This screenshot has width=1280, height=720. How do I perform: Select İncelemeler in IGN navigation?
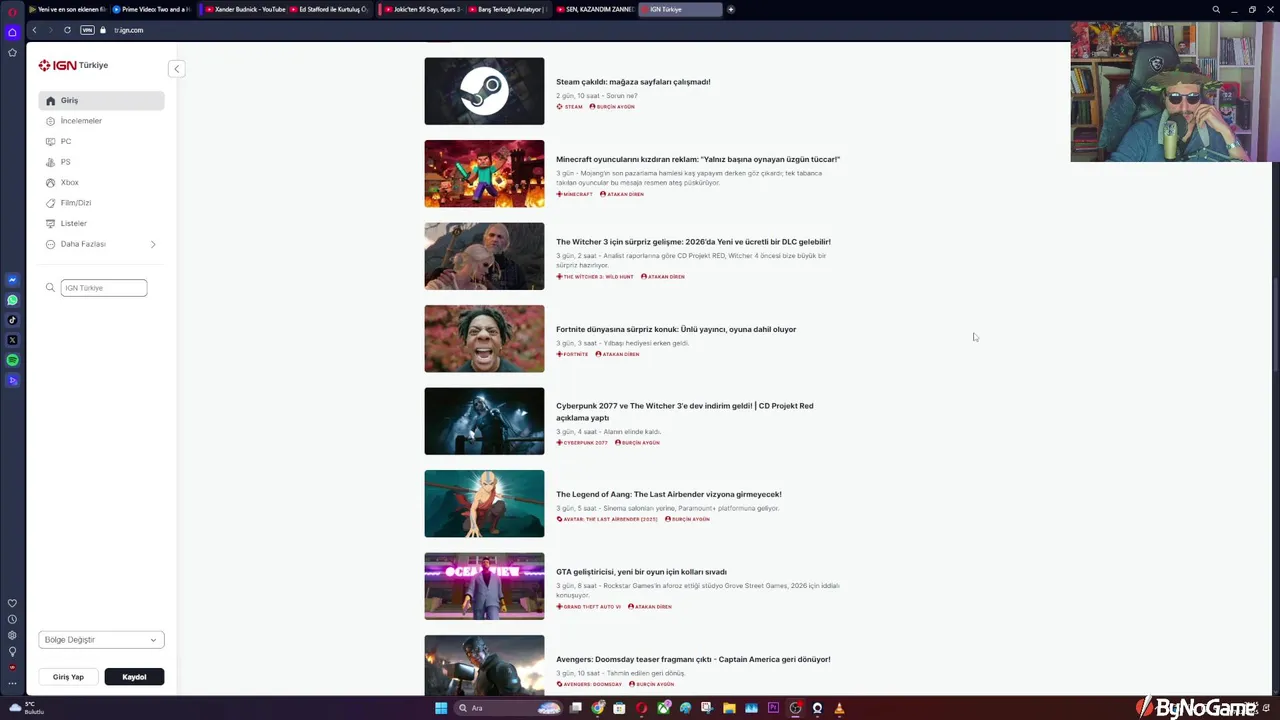[101, 121]
